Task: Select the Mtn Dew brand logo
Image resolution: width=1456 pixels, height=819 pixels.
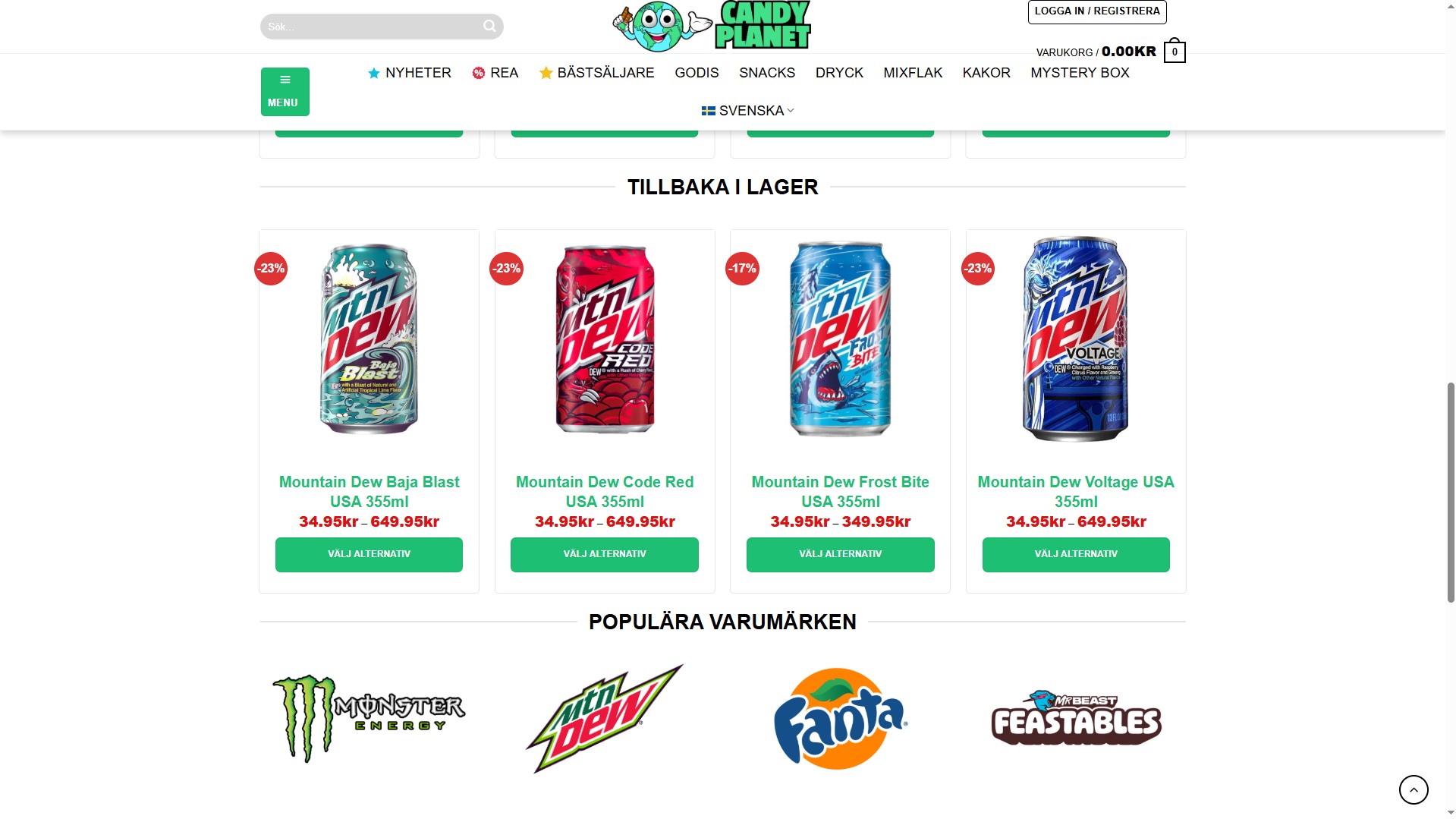Action: pos(605,718)
